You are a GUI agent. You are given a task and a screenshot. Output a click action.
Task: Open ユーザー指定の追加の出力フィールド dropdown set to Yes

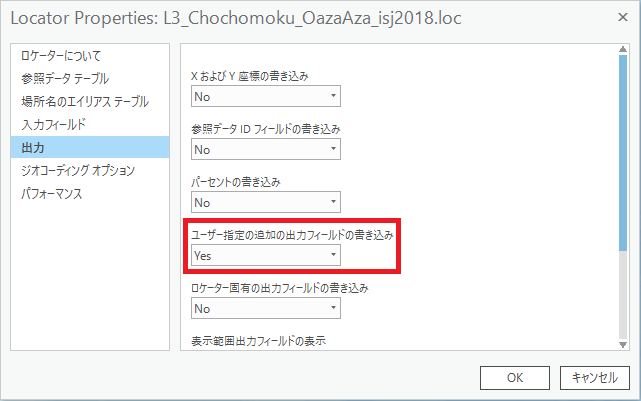pos(266,255)
